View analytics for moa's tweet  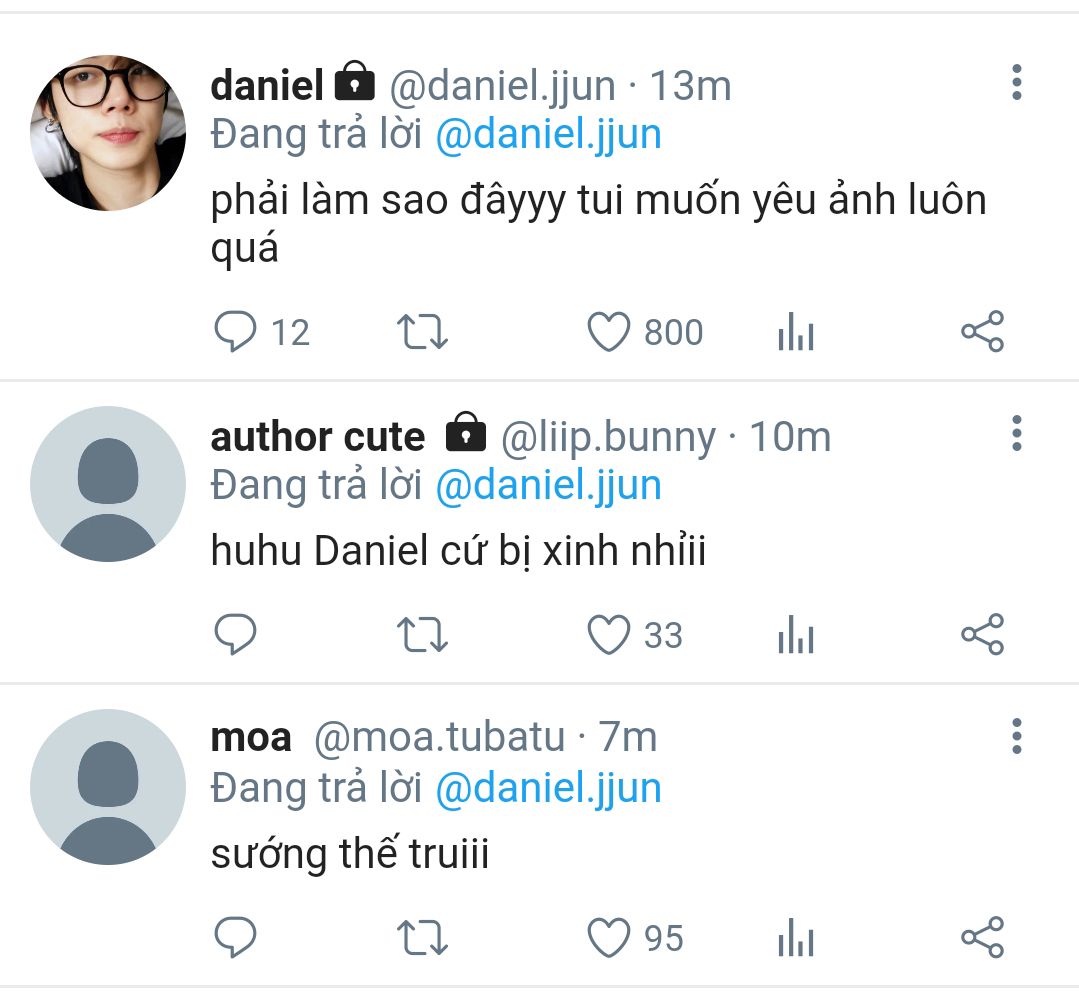pyautogui.click(x=795, y=939)
